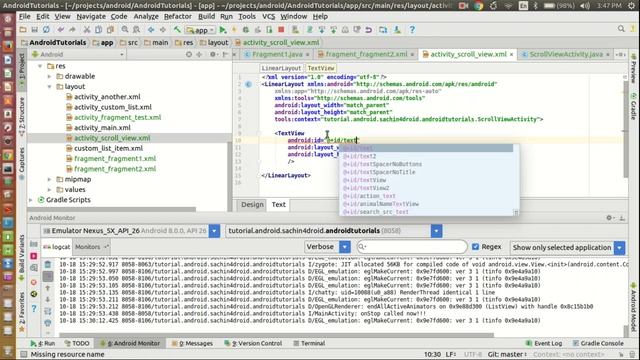Click the logcat search input field
Screen dimensions: 640x360
coord(411,247)
